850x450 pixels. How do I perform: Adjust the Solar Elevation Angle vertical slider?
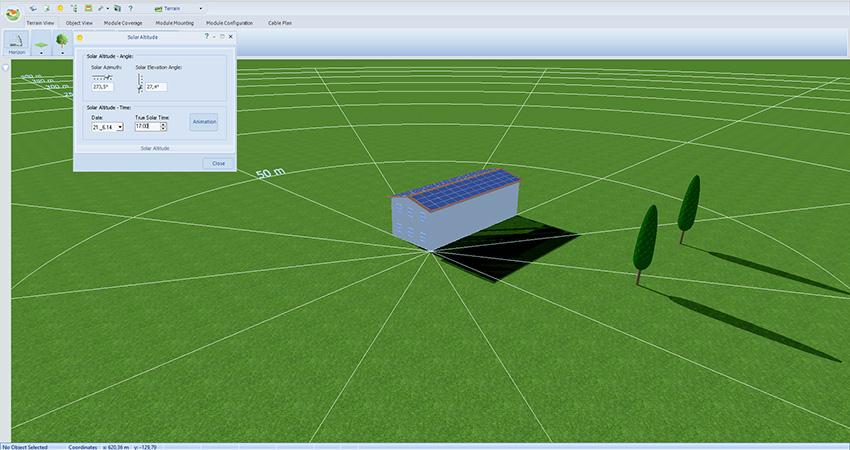tap(140, 83)
